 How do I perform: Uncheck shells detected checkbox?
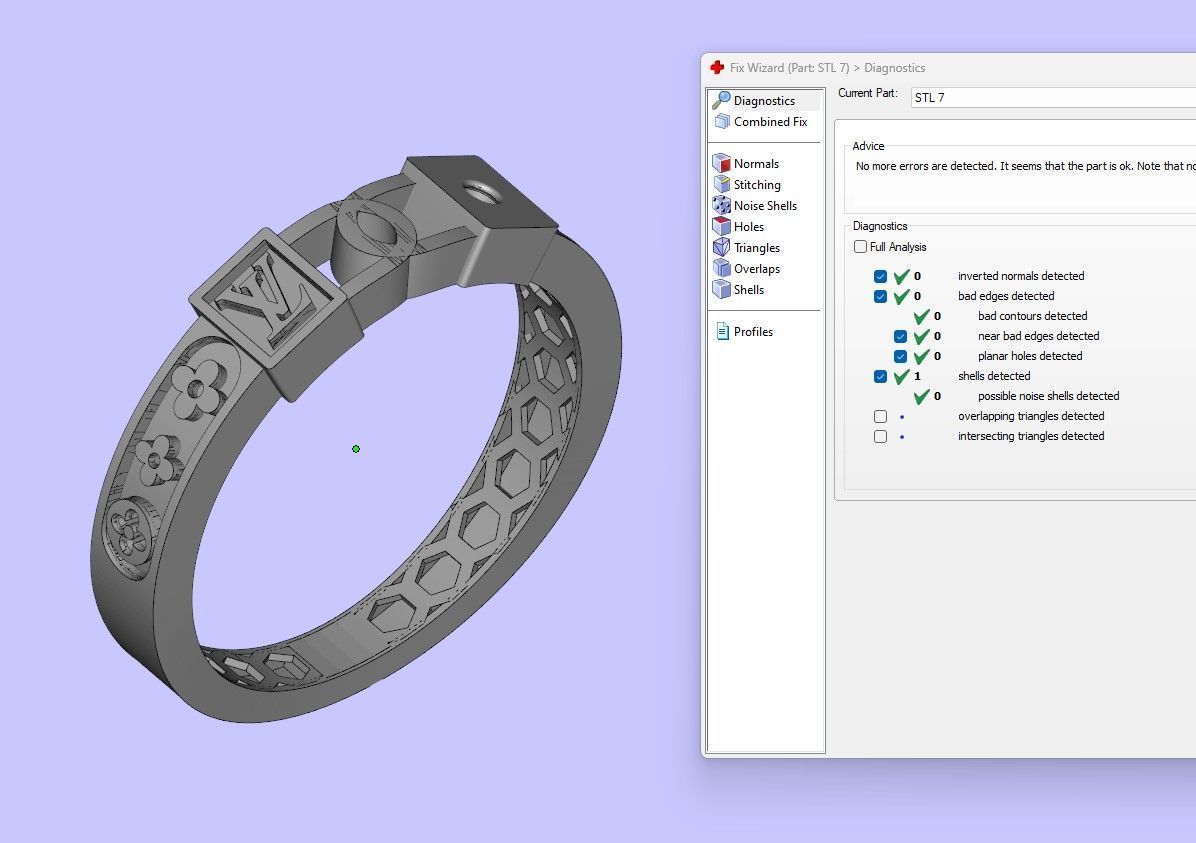tap(880, 376)
